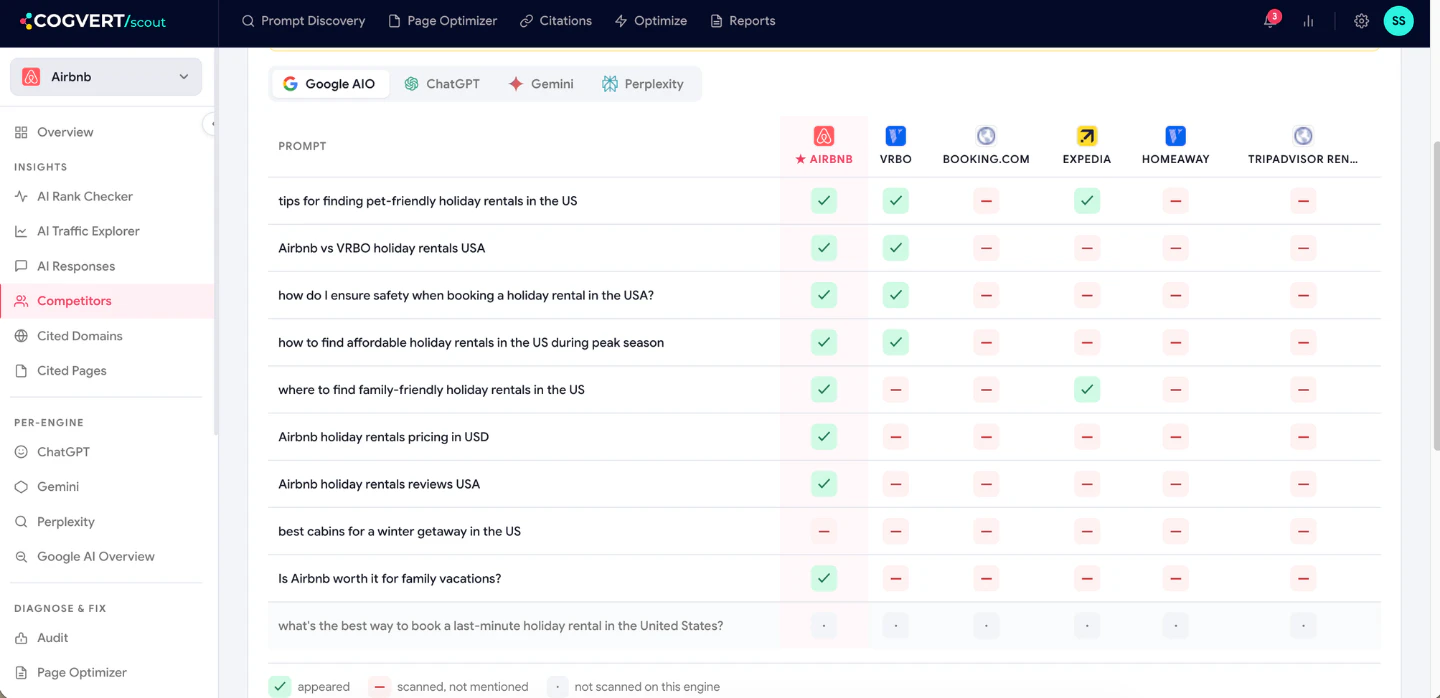Open Page Optimizer in top navigation

(x=442, y=21)
